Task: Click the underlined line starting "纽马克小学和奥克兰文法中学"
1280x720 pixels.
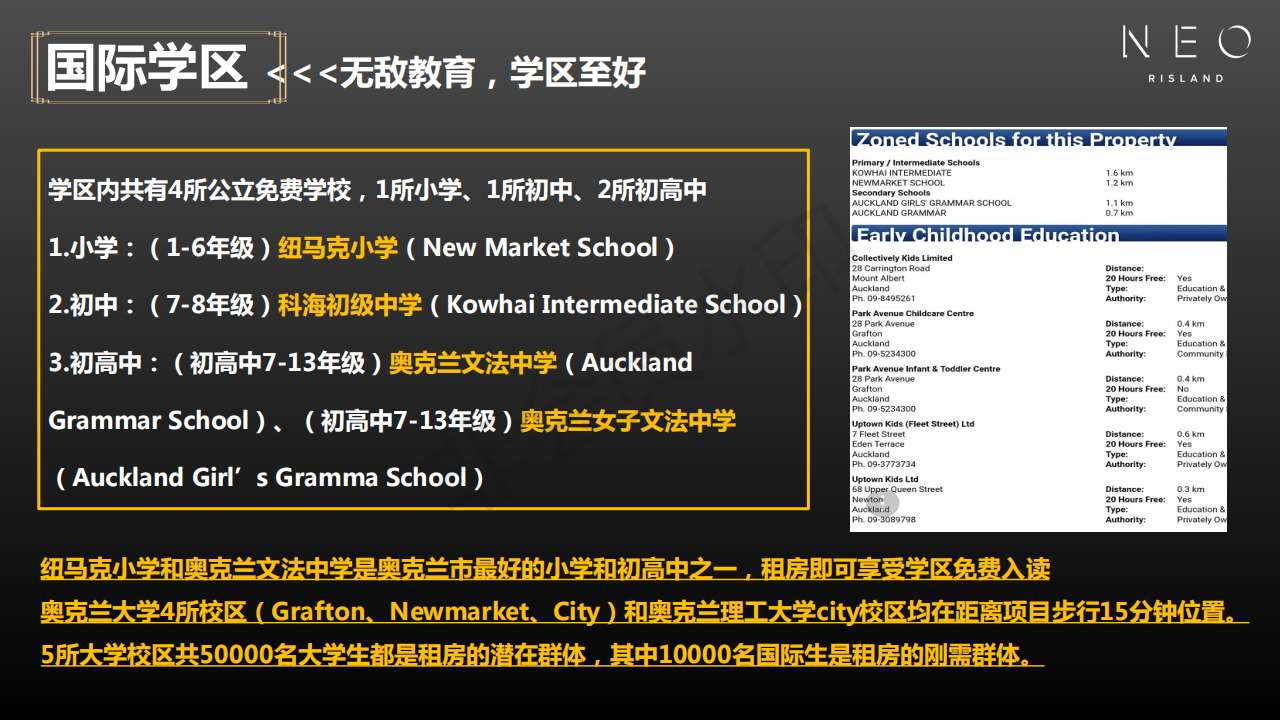Action: (x=545, y=570)
